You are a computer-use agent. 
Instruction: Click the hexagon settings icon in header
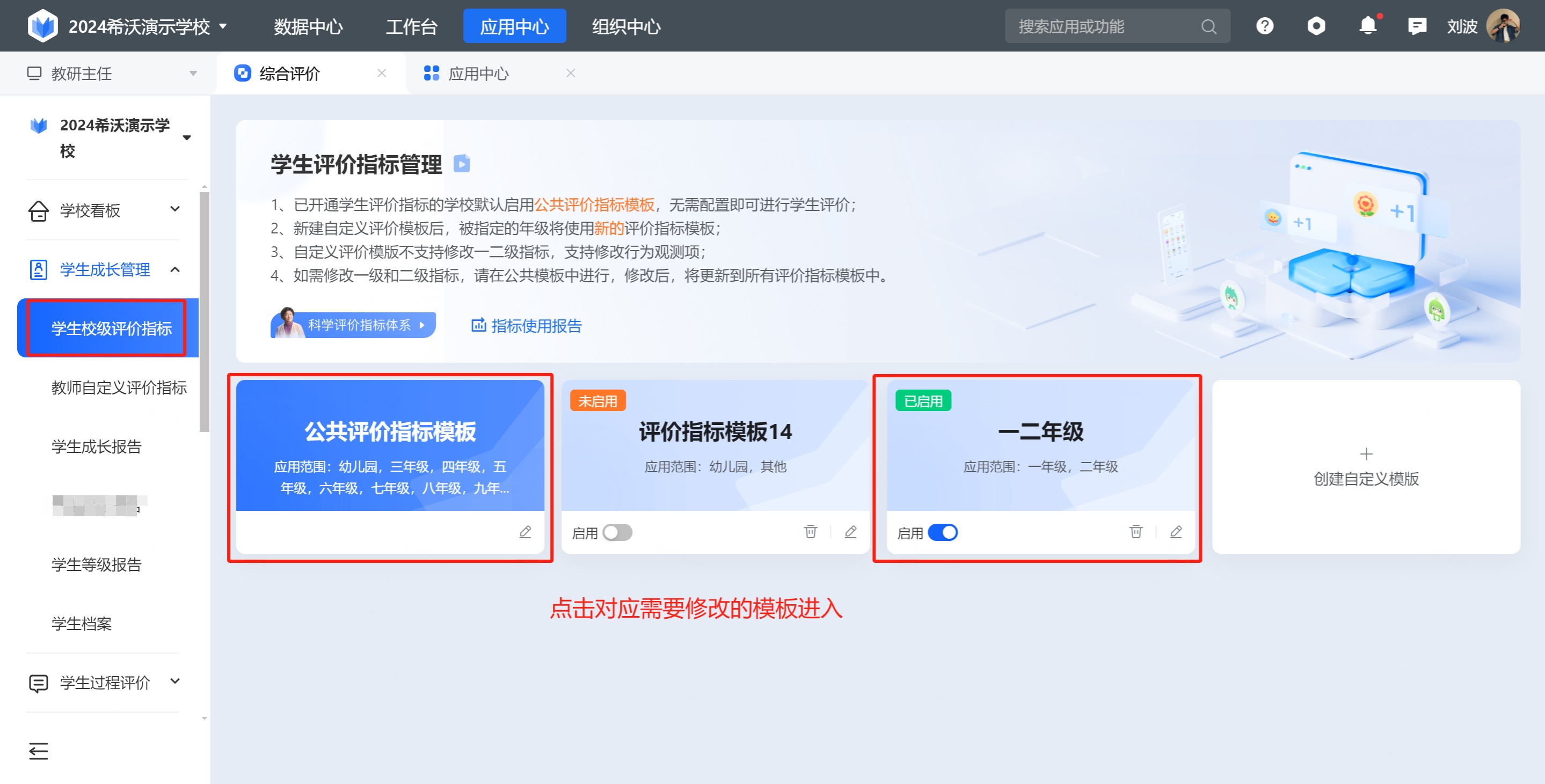click(1316, 26)
